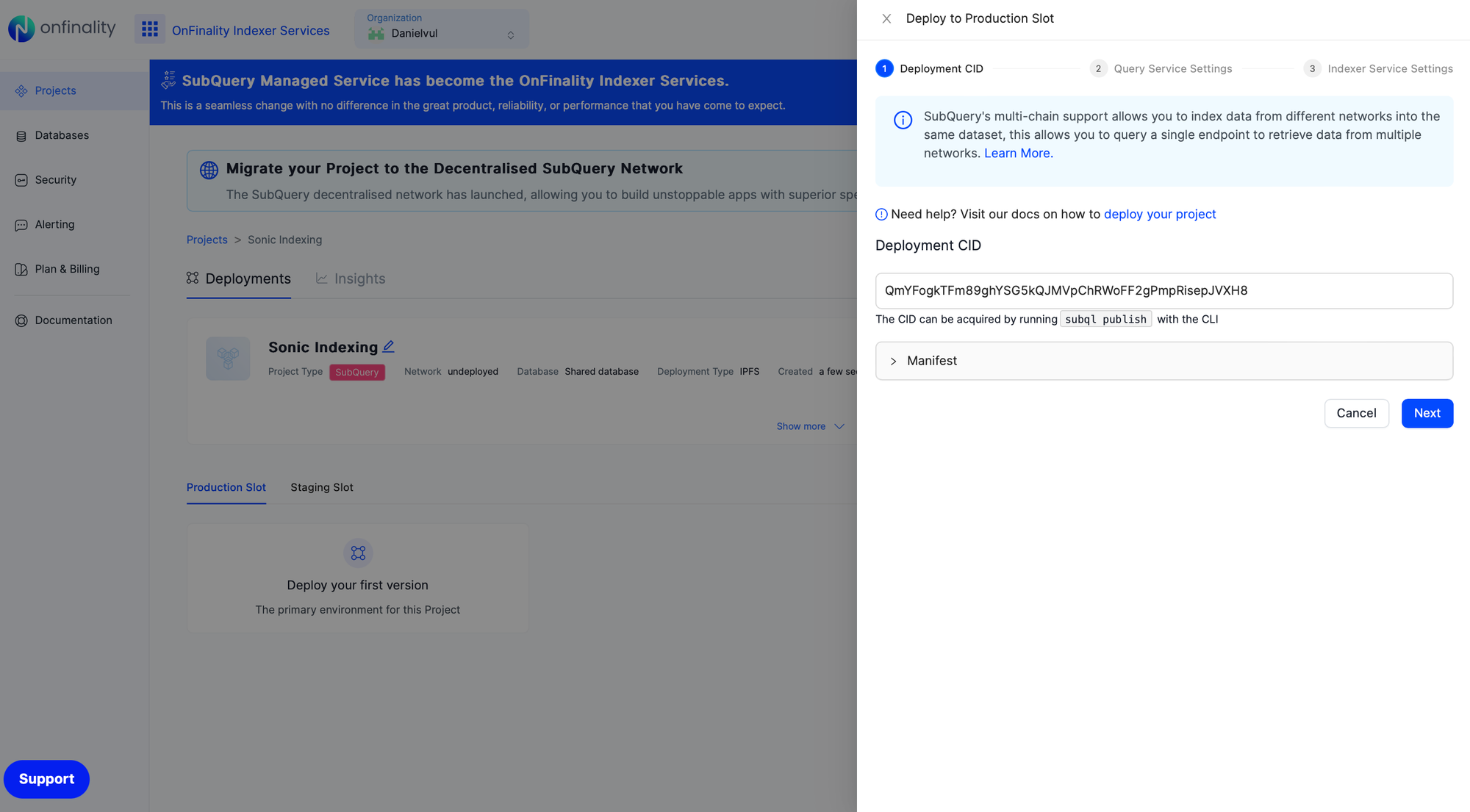Screen dimensions: 1470x812
Task: Open the deploy your project docs link
Action: click(x=1160, y=214)
